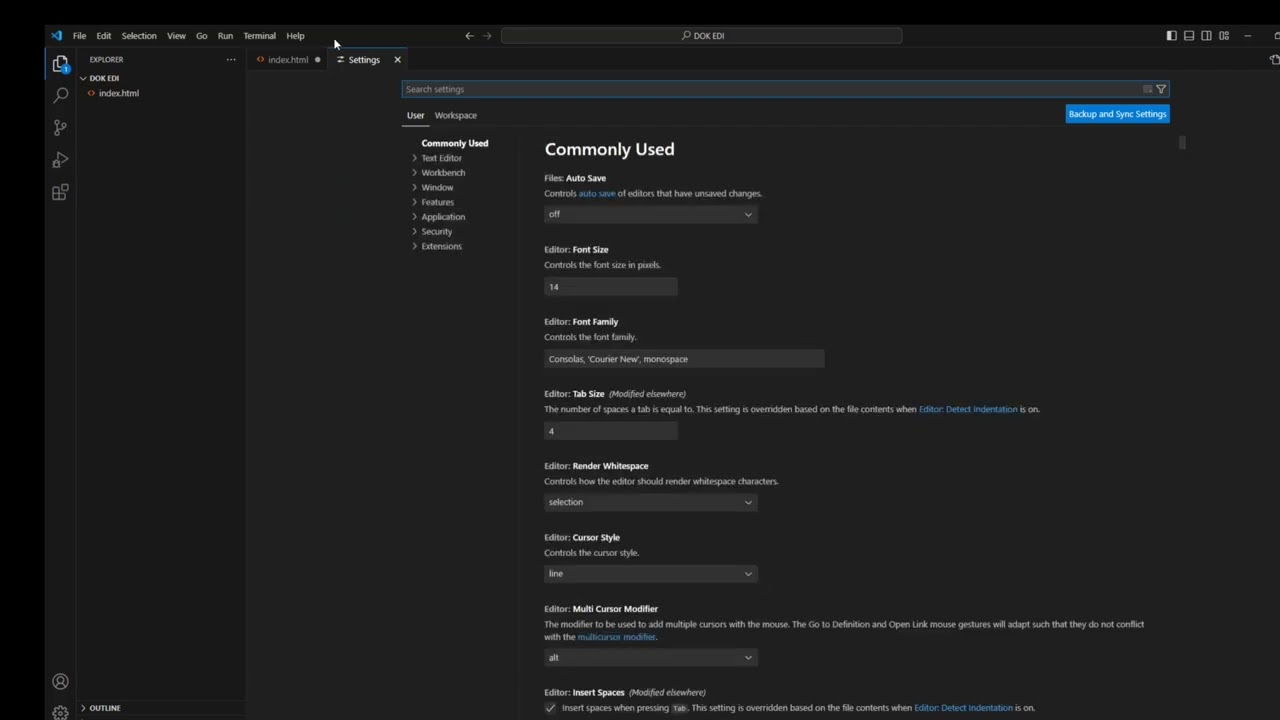This screenshot has height=720, width=1280.
Task: Toggle the bottom panel layout icon
Action: coord(1189,36)
